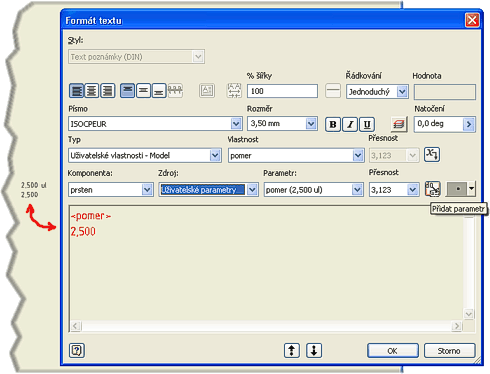
Task: Open the Zdroj Uživatelské parametry dropdown
Action: point(252,190)
